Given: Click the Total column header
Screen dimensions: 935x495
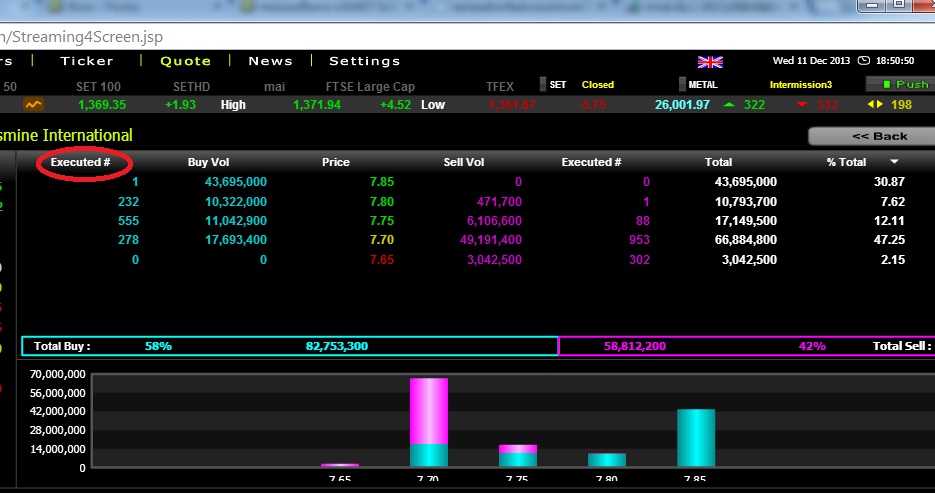Looking at the screenshot, I should pos(719,162).
